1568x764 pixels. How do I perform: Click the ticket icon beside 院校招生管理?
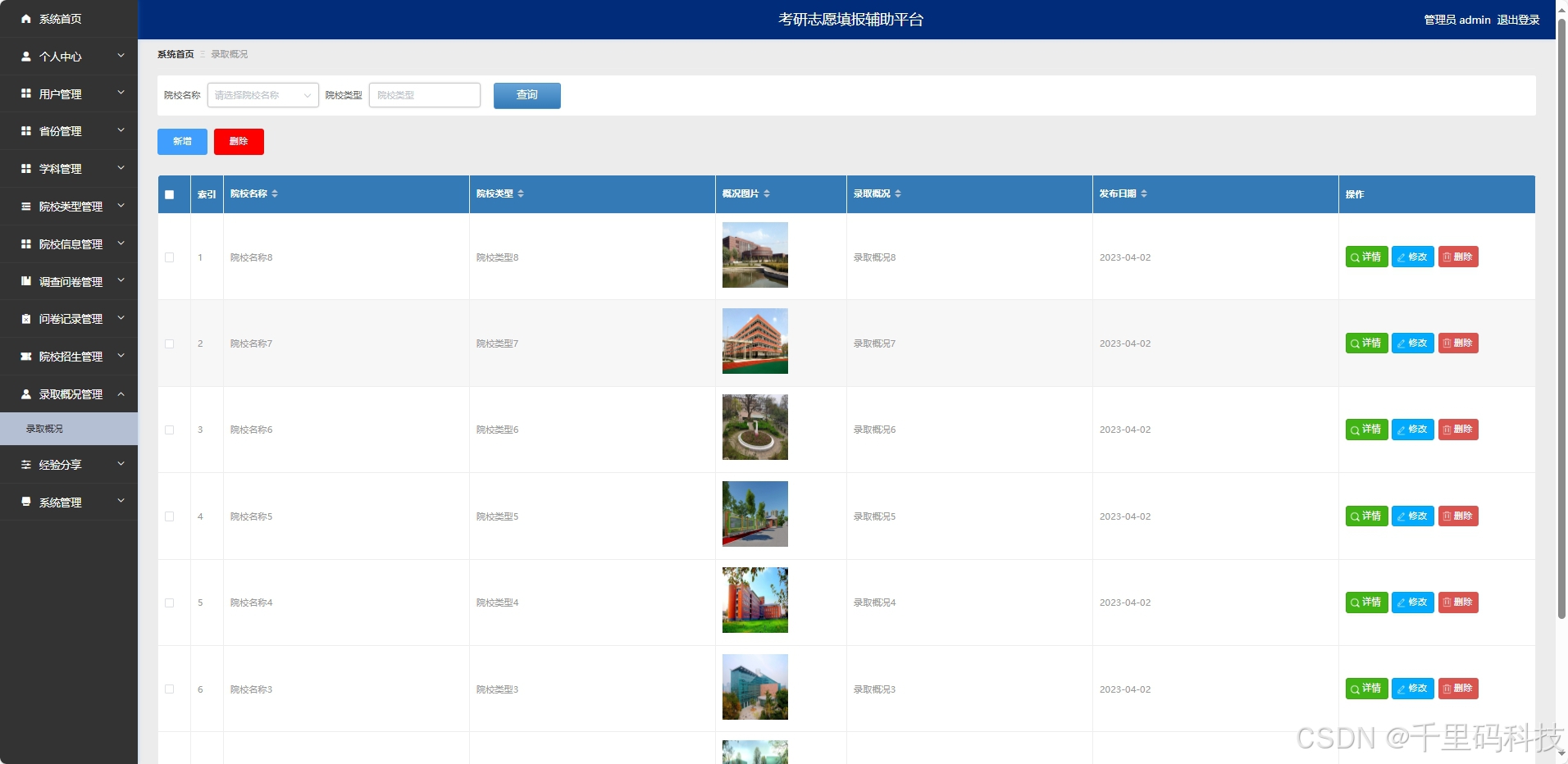click(x=26, y=357)
